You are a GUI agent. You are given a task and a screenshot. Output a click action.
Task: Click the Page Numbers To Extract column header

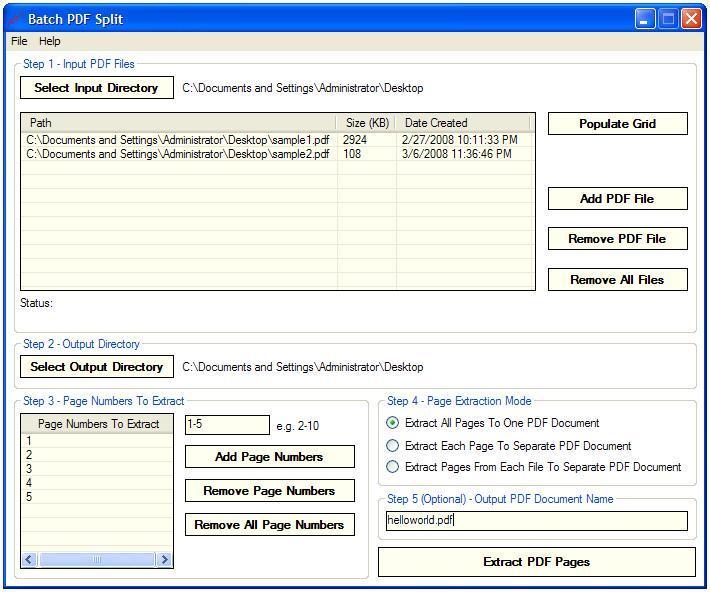(97, 424)
